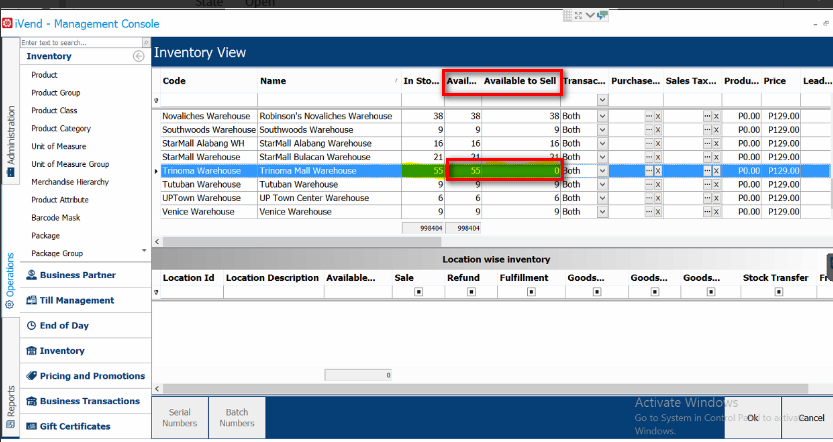833x442 pixels.
Task: Collapse the Inventory panel with back arrow
Action: coord(139,56)
